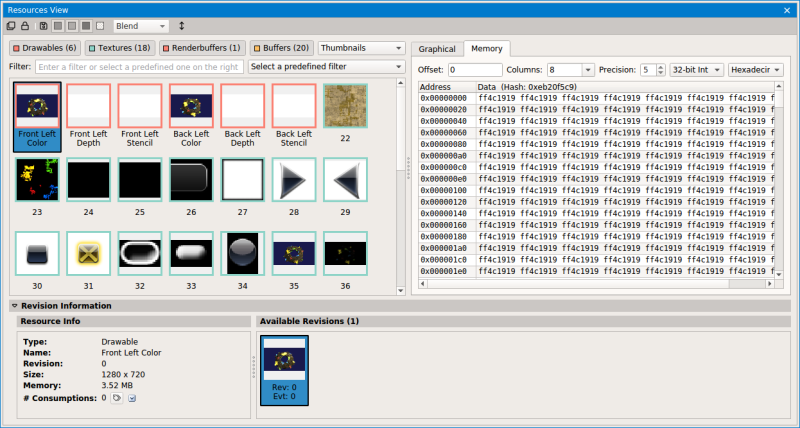800x428 pixels.
Task: Select texture 29 left arrow thumbnail
Action: [345, 187]
